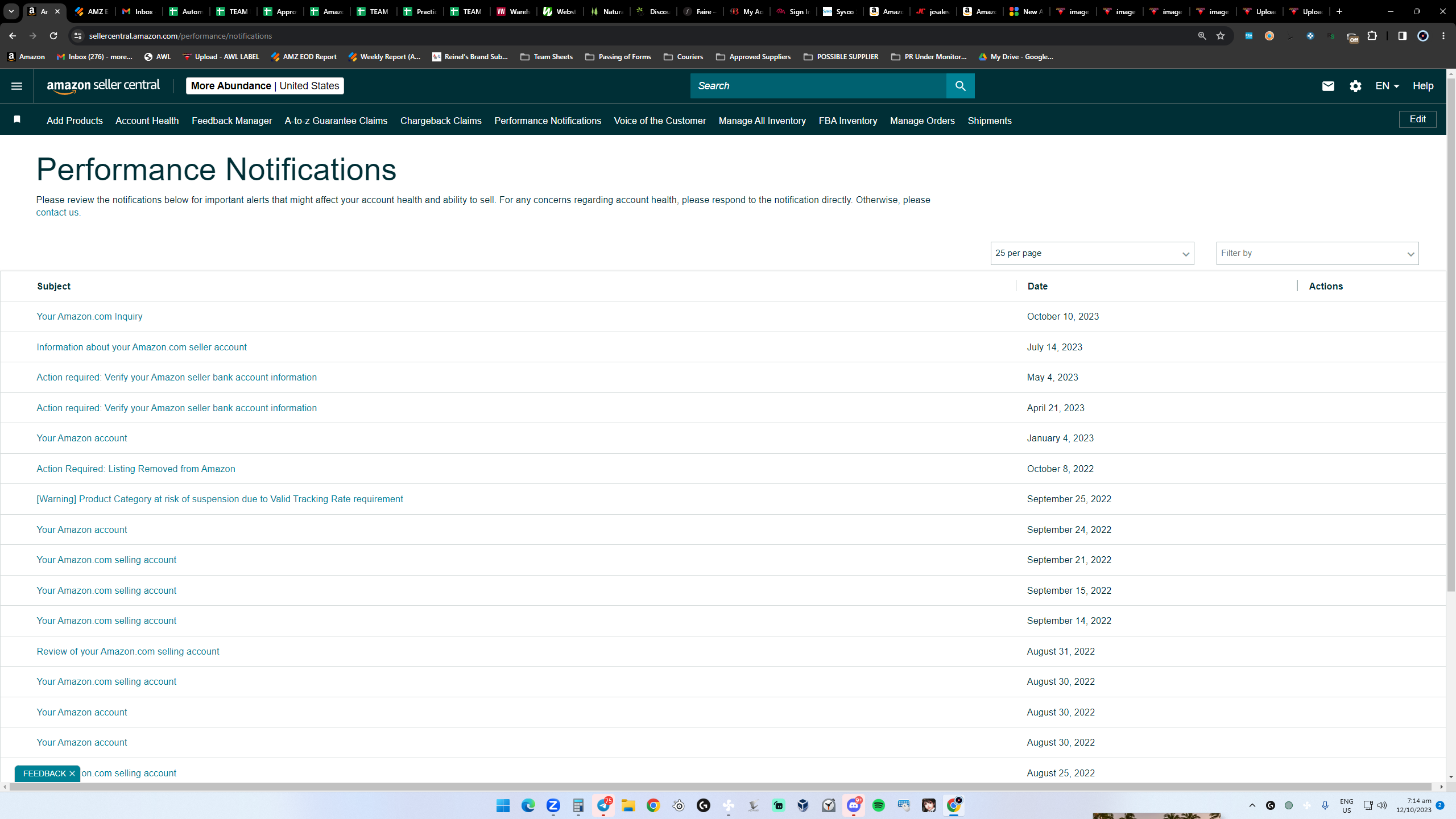Open Microsoft Edge from the taskbar
This screenshot has width=1456, height=819.
coord(528,805)
